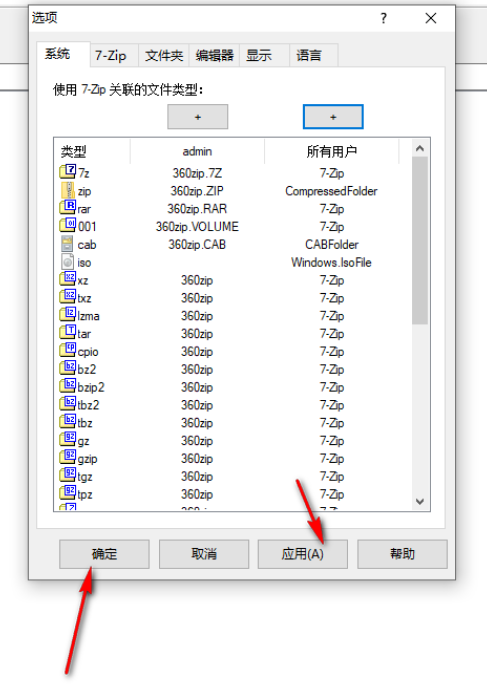Click the tar file type icon
This screenshot has height=686, width=487.
coord(67,333)
